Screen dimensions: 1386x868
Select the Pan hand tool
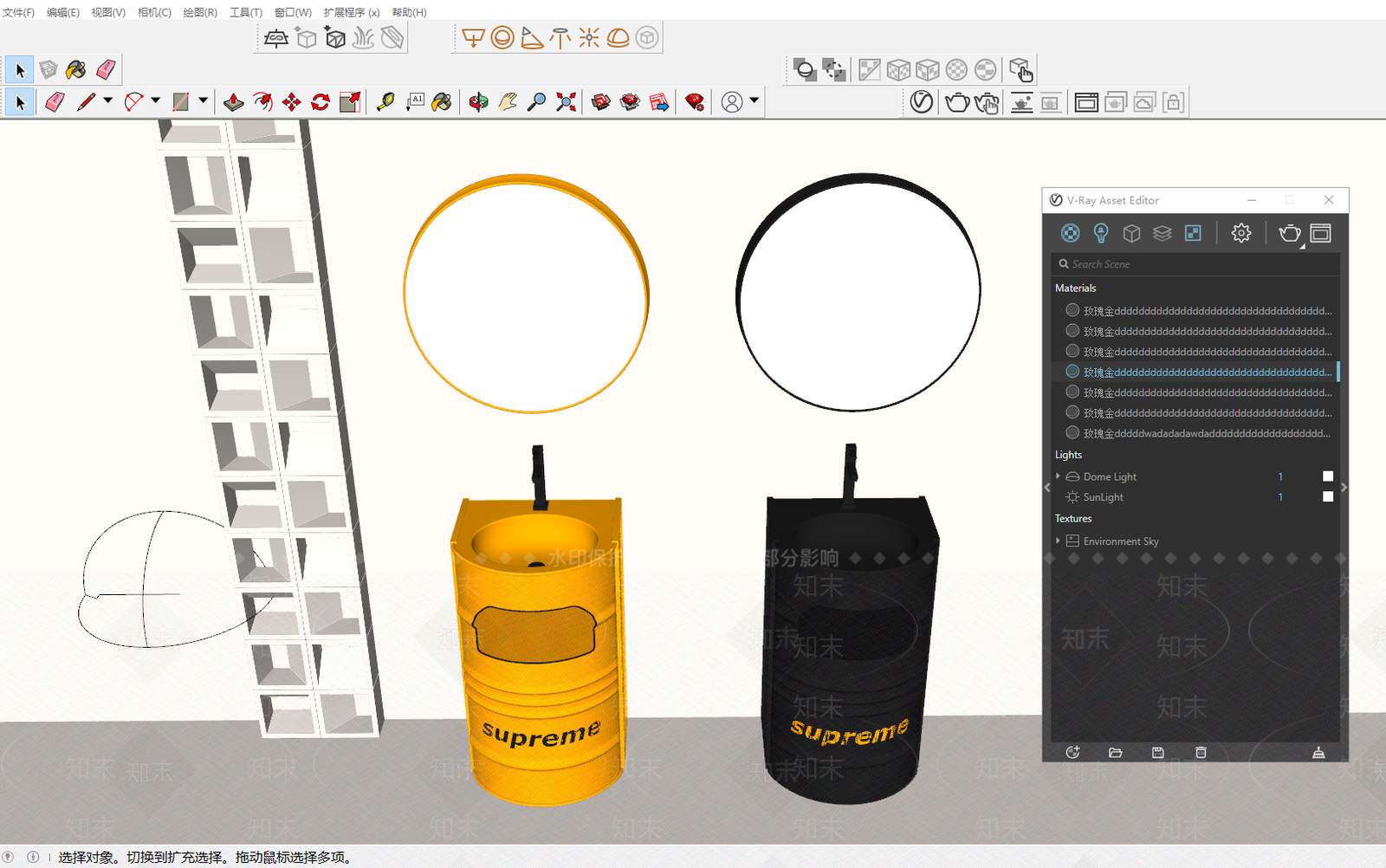(x=508, y=102)
